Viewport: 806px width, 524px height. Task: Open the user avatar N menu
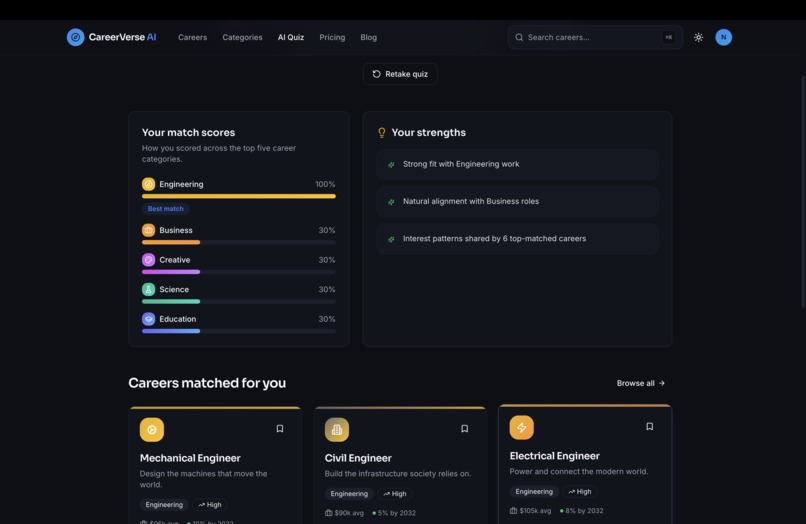[x=723, y=37]
